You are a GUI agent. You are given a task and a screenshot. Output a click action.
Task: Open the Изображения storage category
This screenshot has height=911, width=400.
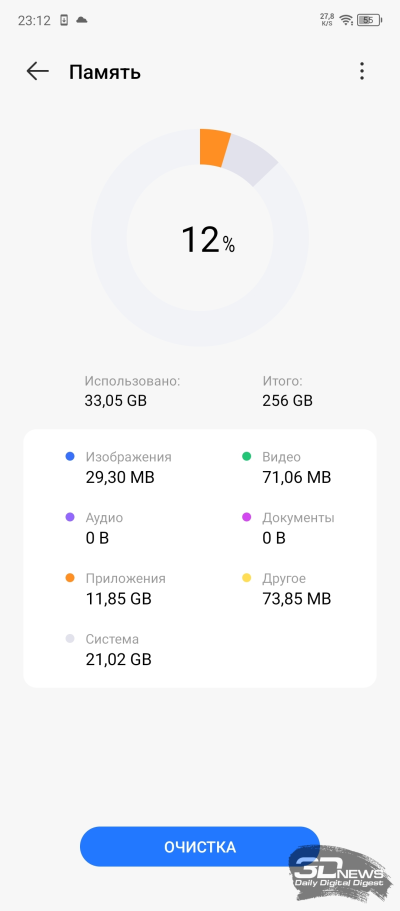pyautogui.click(x=119, y=467)
